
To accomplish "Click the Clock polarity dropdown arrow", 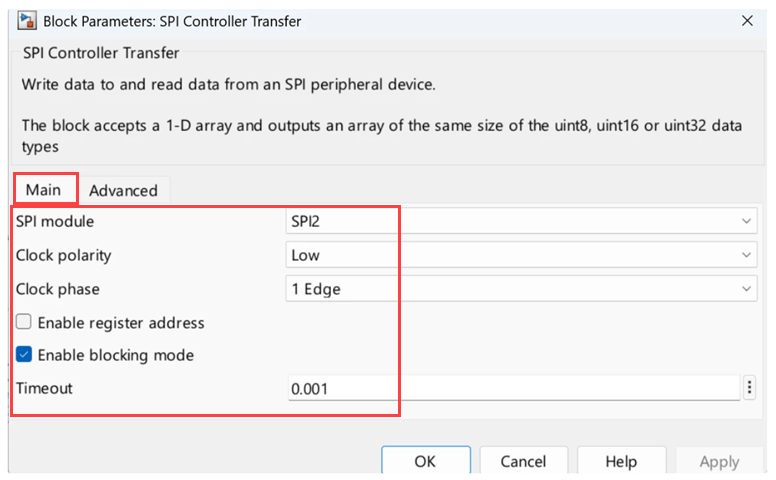I will click(747, 255).
